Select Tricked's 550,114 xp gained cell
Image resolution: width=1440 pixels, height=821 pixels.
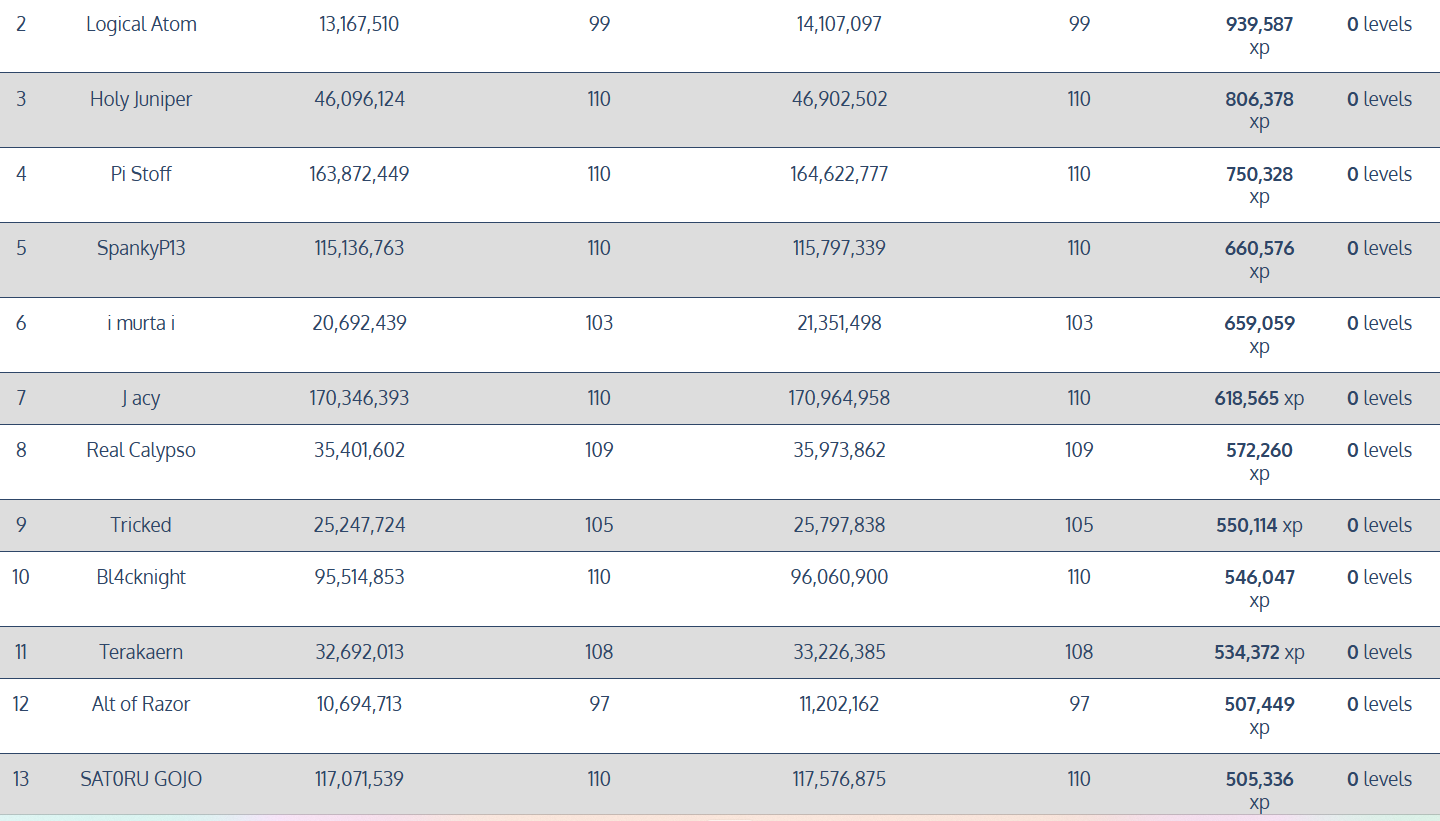[x=1259, y=525]
